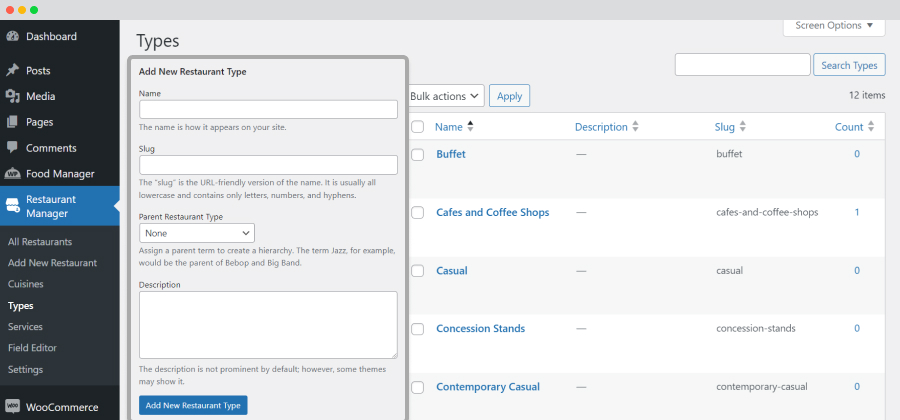Open the Contemporary Casual link

488,387
